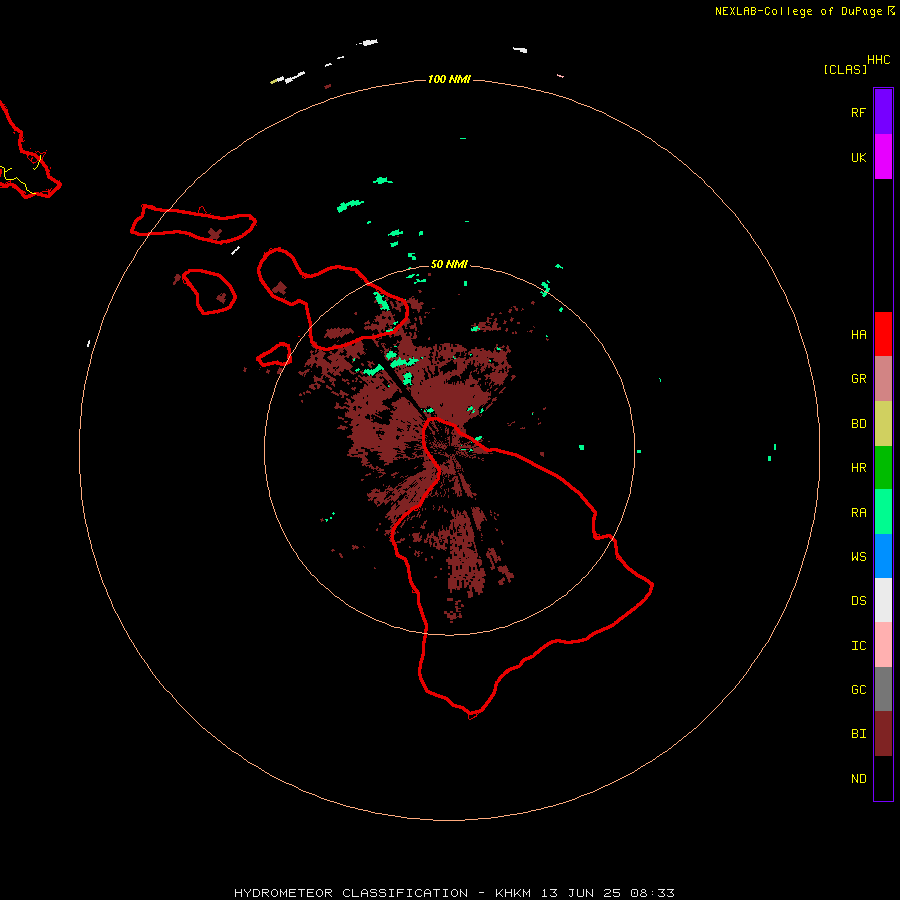
Task: Click the HA red legend swatch
Action: click(883, 334)
